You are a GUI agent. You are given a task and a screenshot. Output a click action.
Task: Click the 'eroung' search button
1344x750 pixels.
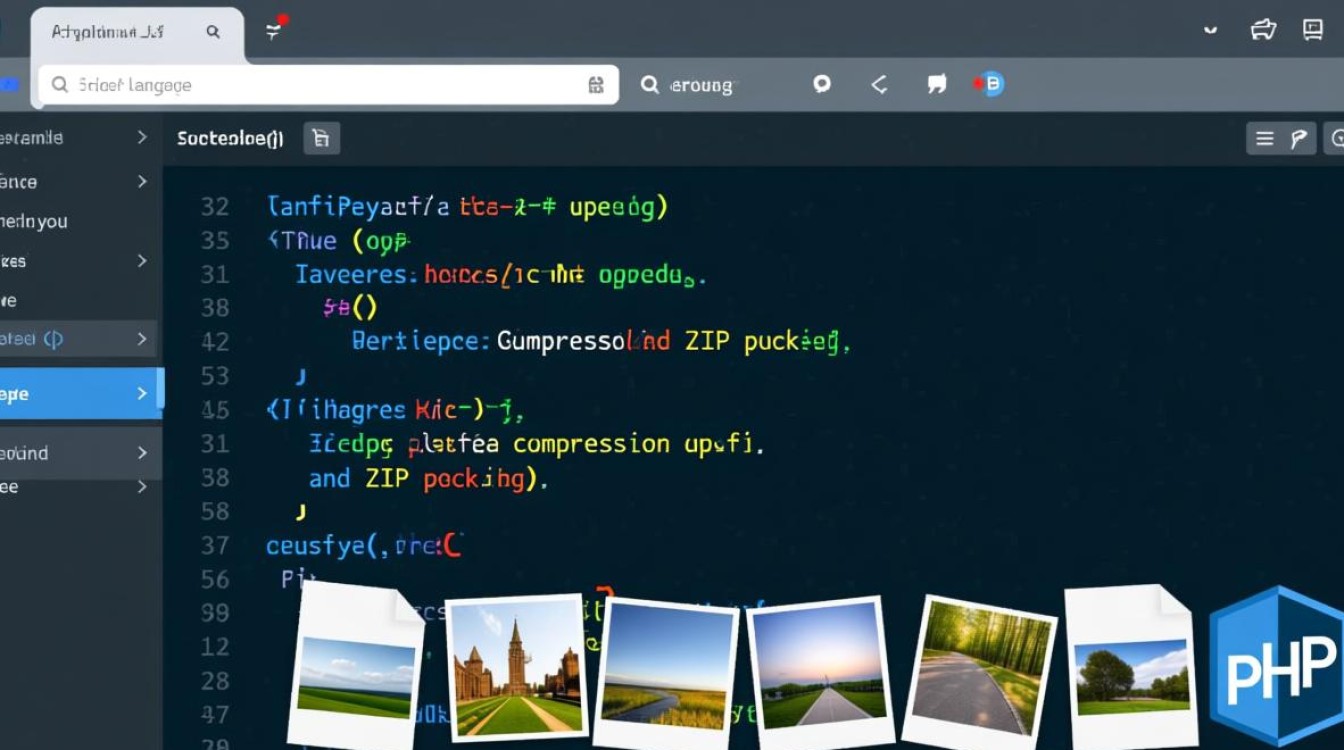(x=688, y=85)
